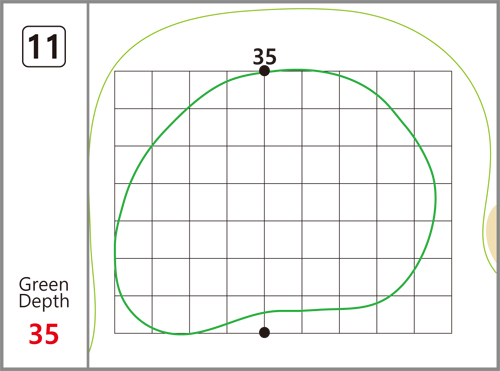The width and height of the screenshot is (500, 371).
Task: Click the Green Depth label text
Action: point(44,293)
